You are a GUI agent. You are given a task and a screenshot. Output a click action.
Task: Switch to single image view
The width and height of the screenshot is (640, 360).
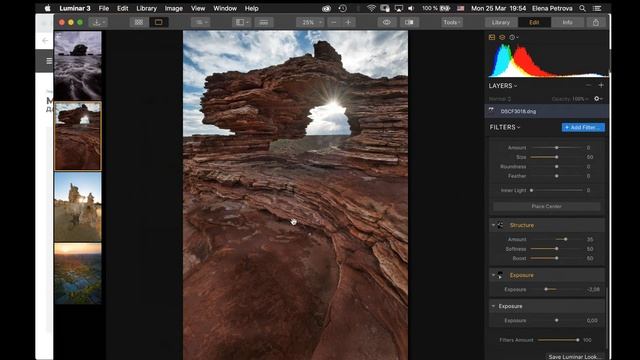(159, 22)
